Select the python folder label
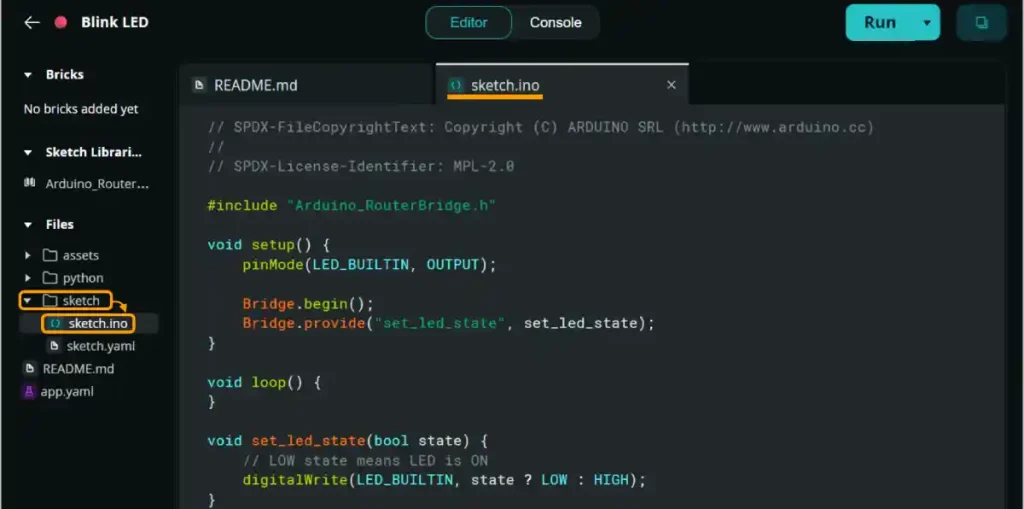 [x=83, y=278]
